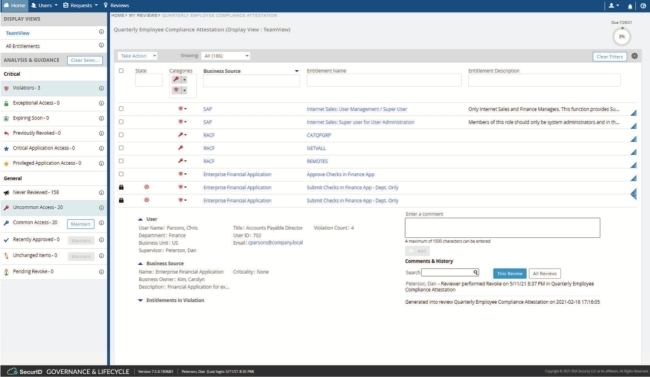Click info icon for Privileged Application Access
The image size is (650, 377).
pyautogui.click(x=101, y=163)
